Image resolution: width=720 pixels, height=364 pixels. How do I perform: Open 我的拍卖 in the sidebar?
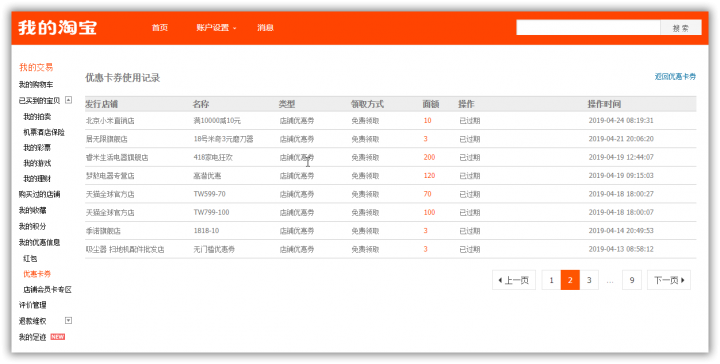coord(37,117)
